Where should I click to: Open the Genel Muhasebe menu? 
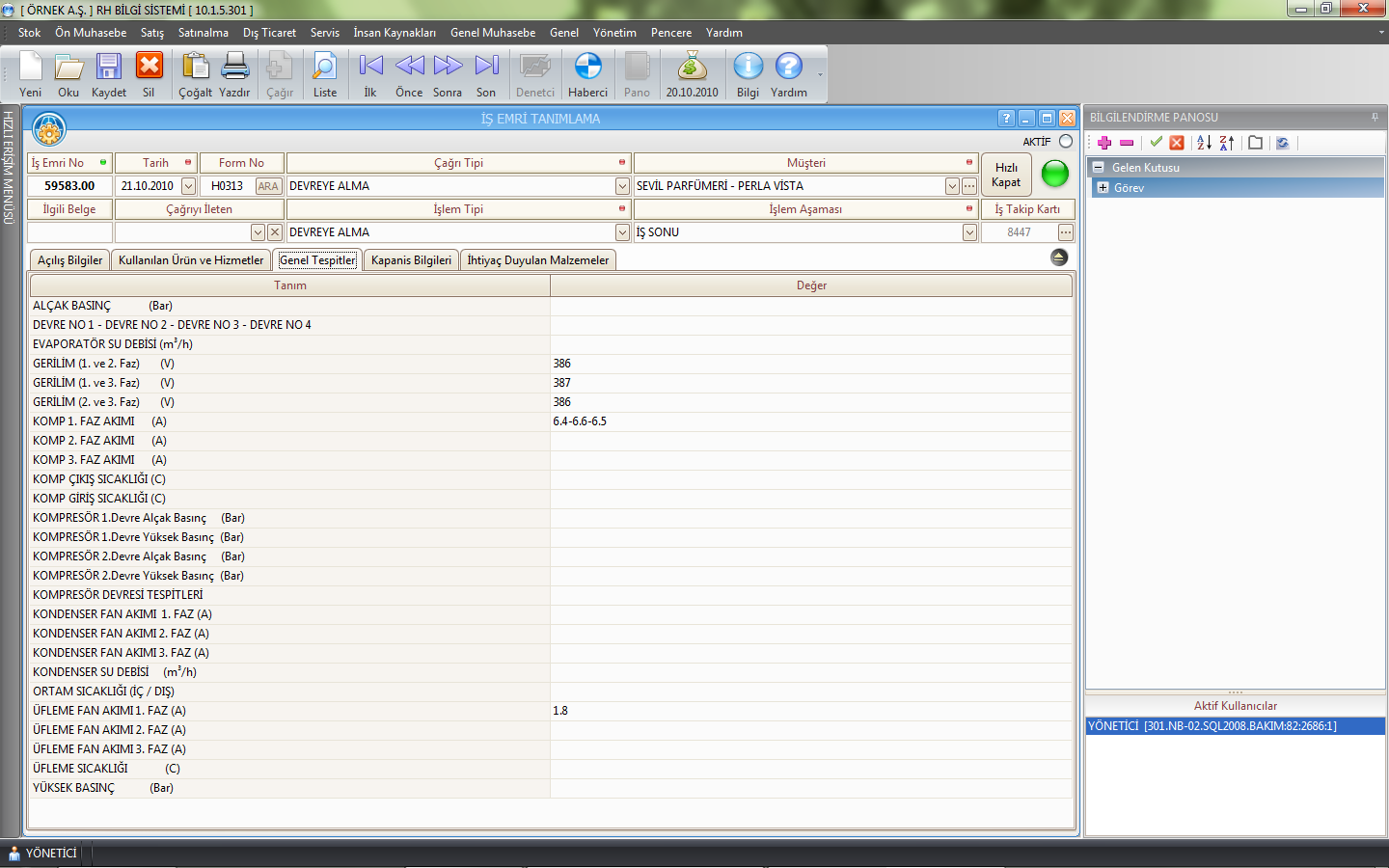(x=492, y=33)
